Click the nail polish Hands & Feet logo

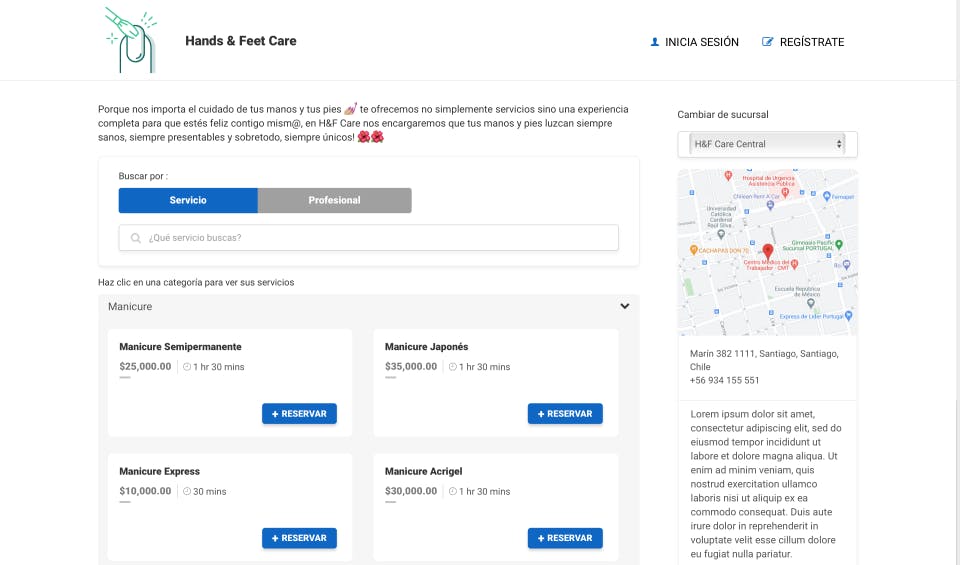(x=131, y=40)
